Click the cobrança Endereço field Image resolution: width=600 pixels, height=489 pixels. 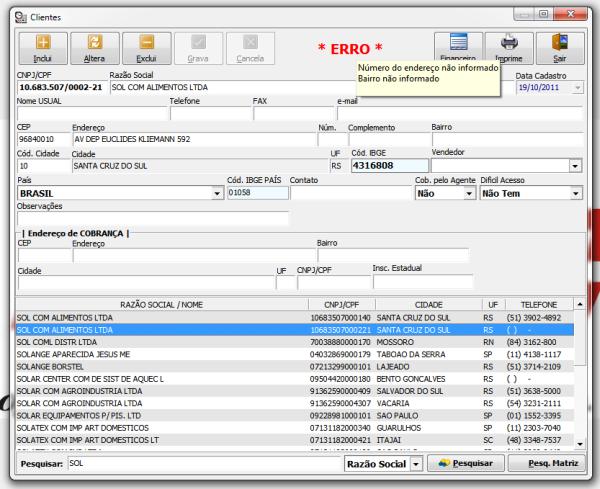[x=194, y=255]
